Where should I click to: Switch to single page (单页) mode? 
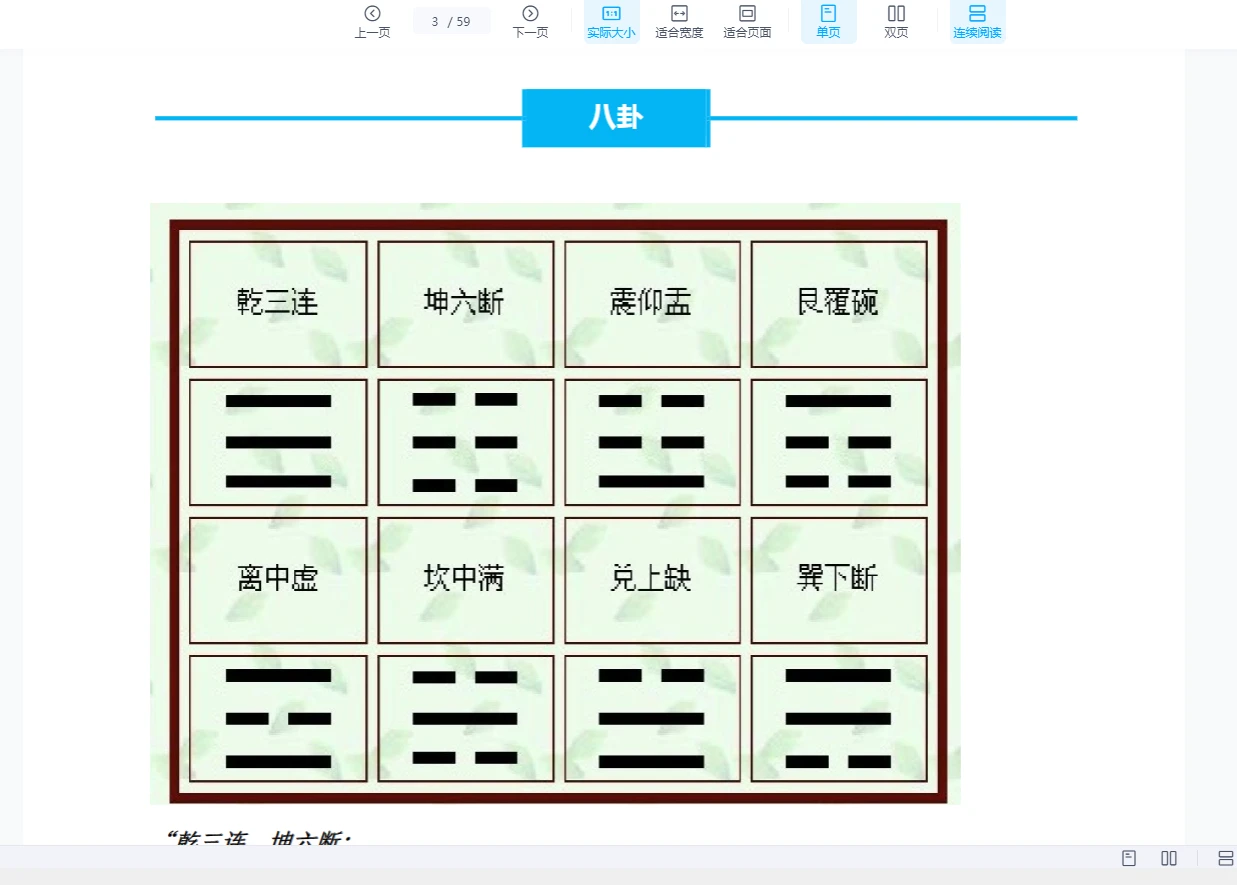coord(828,21)
